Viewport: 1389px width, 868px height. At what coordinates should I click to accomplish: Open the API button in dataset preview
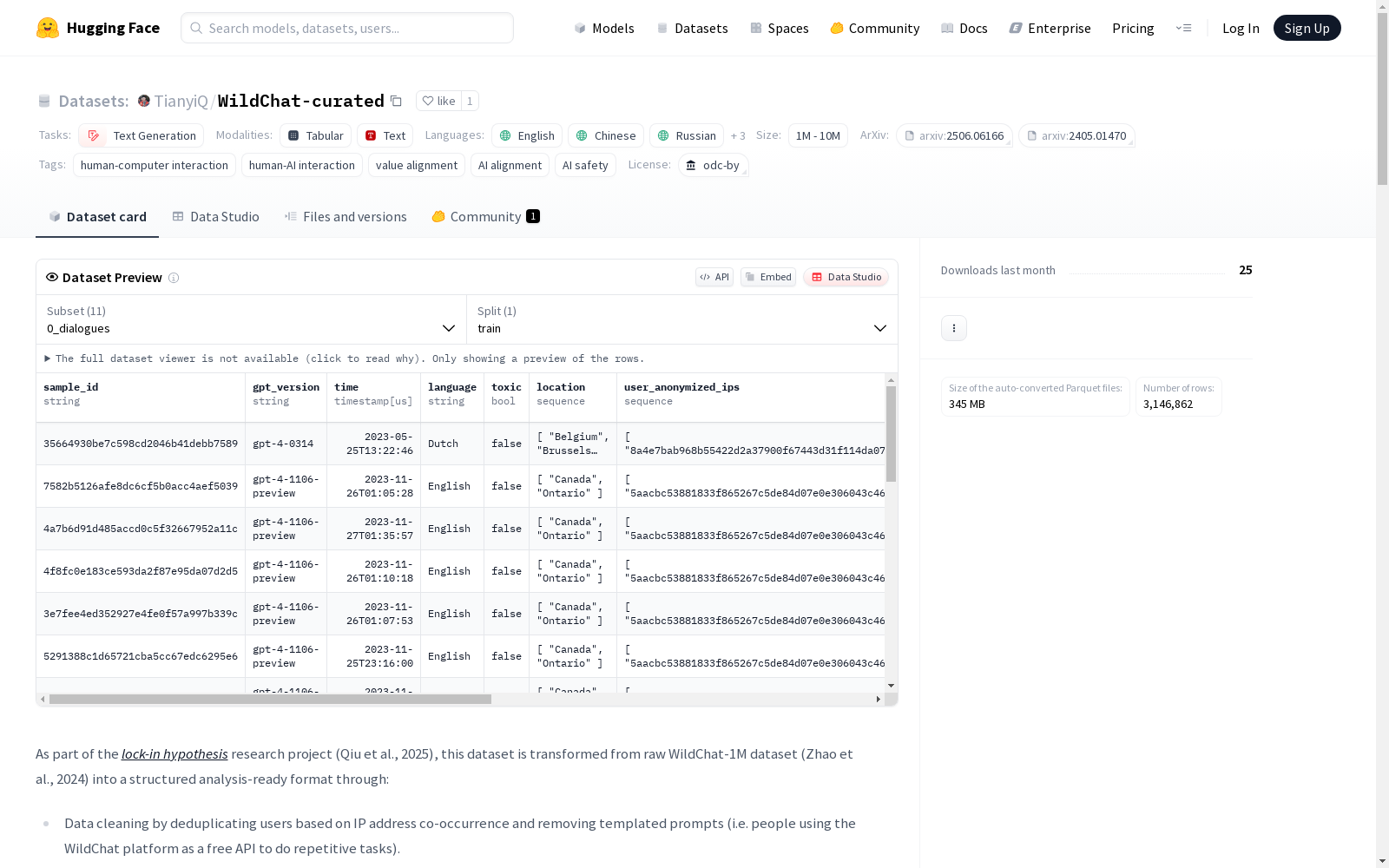click(x=714, y=277)
